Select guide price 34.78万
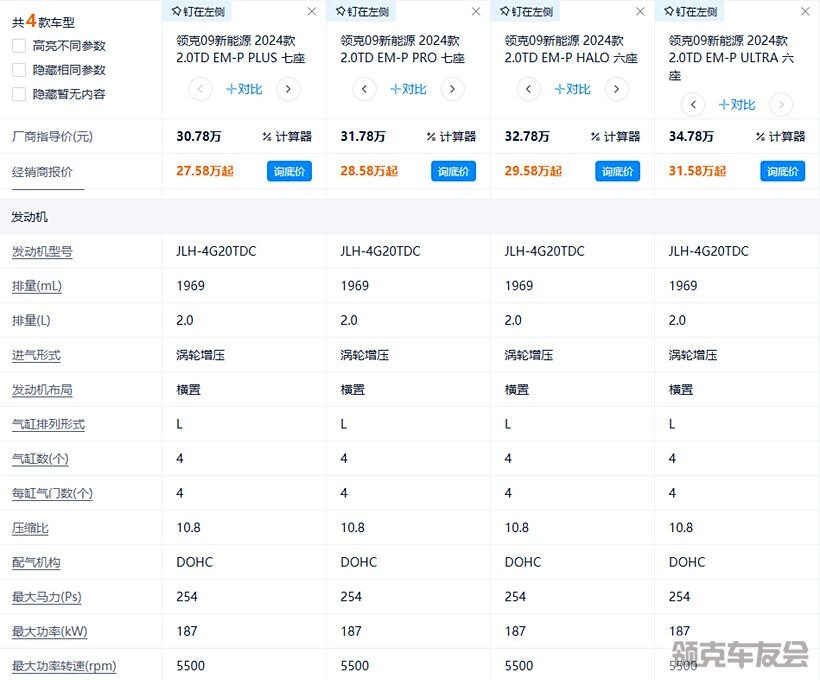This screenshot has width=820, height=680. point(691,137)
